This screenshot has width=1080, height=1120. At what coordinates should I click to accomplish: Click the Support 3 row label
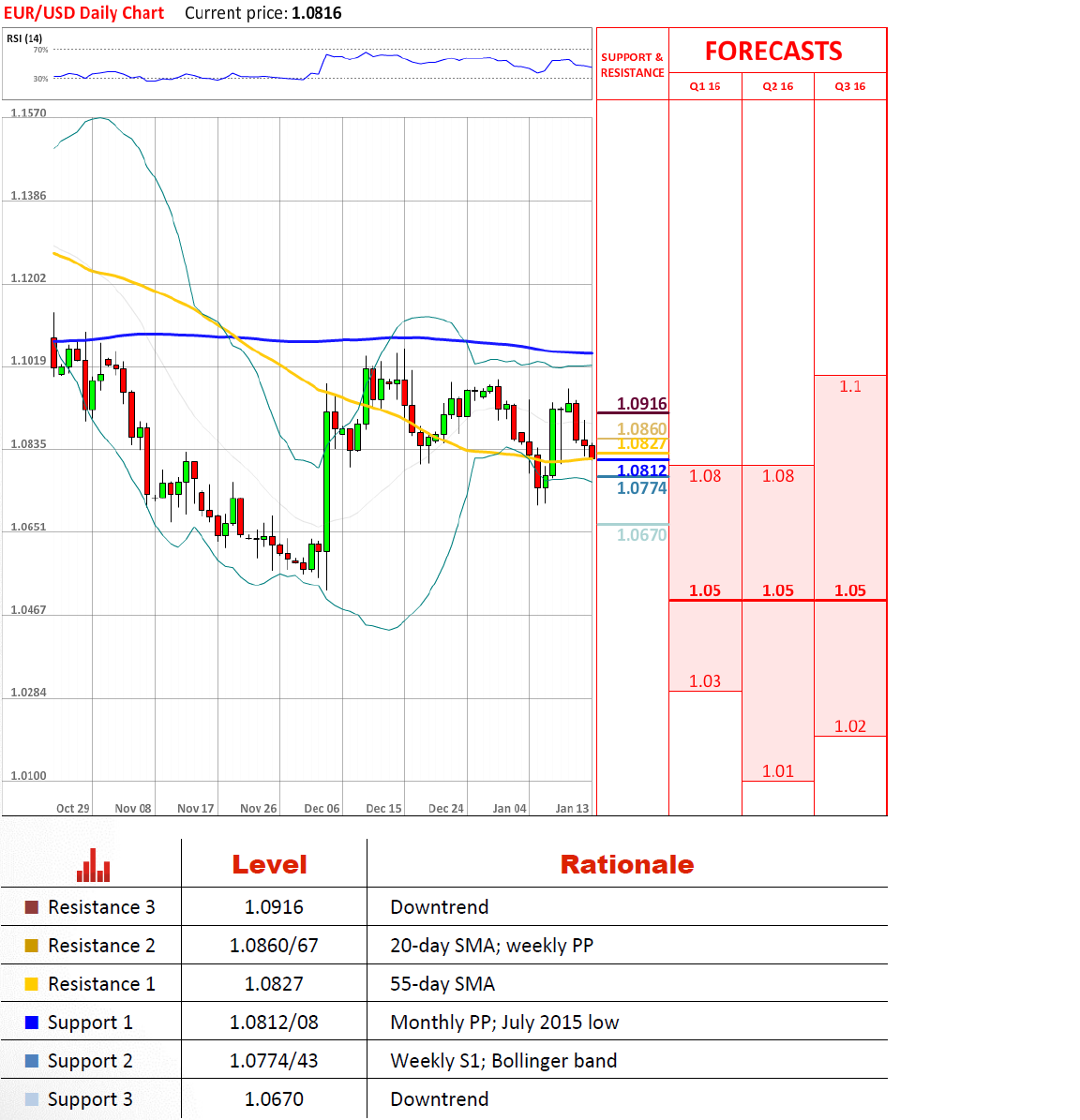coord(90,1100)
